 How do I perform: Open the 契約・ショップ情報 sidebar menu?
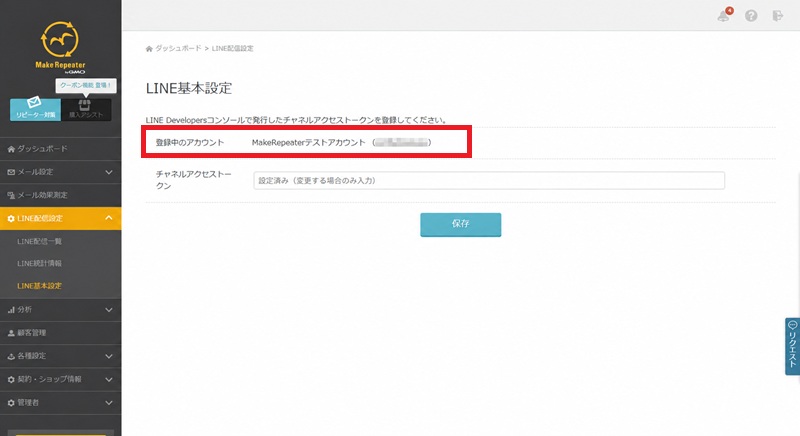60,379
